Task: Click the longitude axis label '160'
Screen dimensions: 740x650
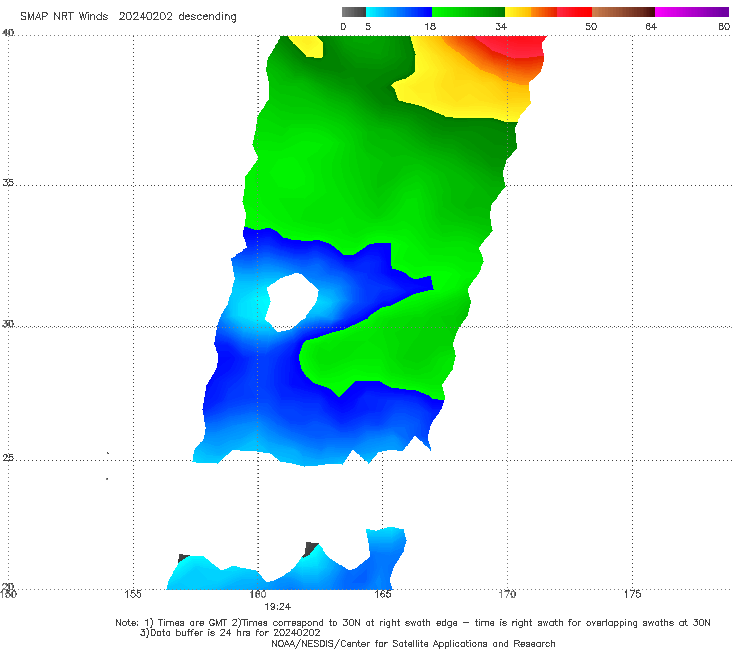Action: click(x=258, y=594)
